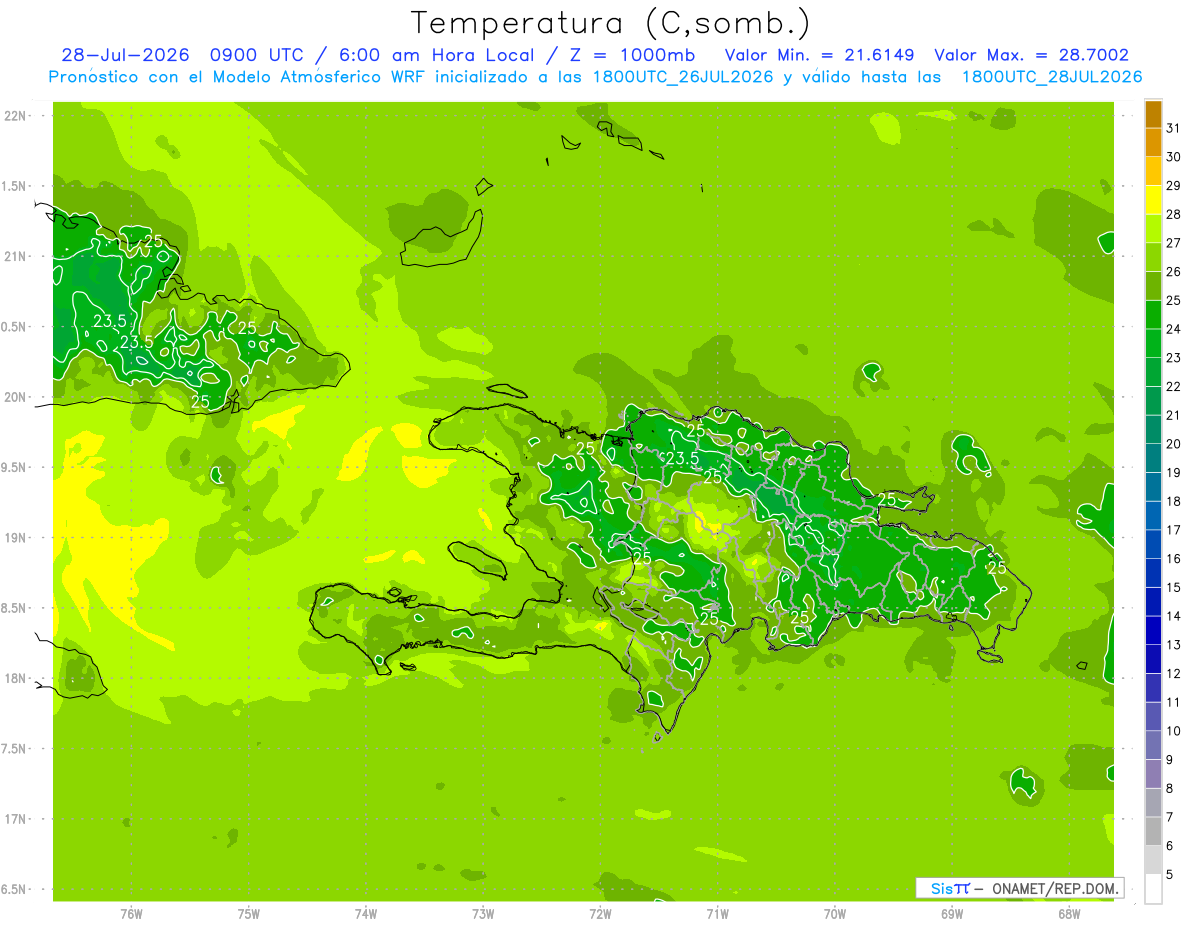Click the blue legend swatch between 17 and 18

tap(1153, 515)
